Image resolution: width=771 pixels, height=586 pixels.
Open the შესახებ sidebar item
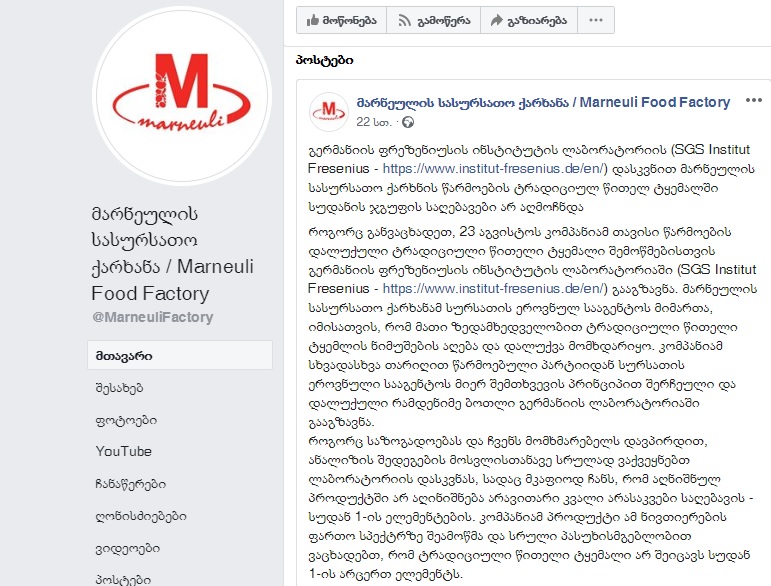[x=119, y=388]
